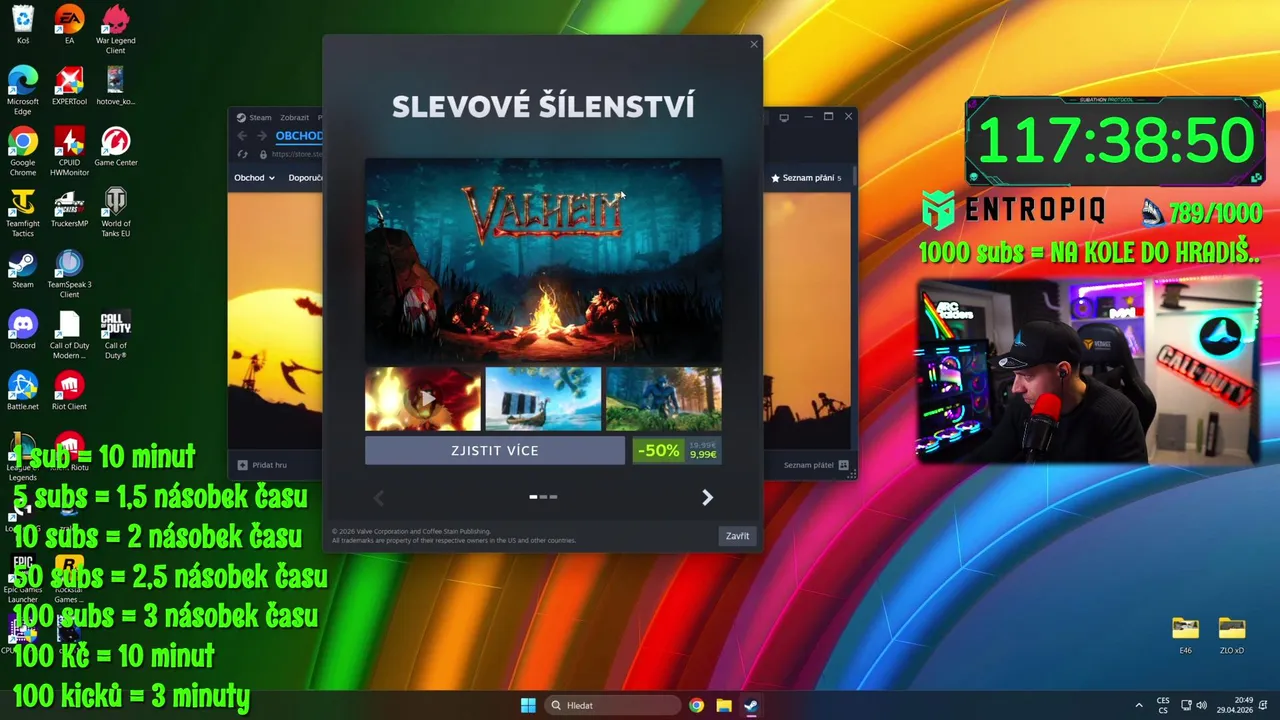Launch the Call of Duty® desktop shortcut
The image size is (1280, 720).
[x=115, y=335]
